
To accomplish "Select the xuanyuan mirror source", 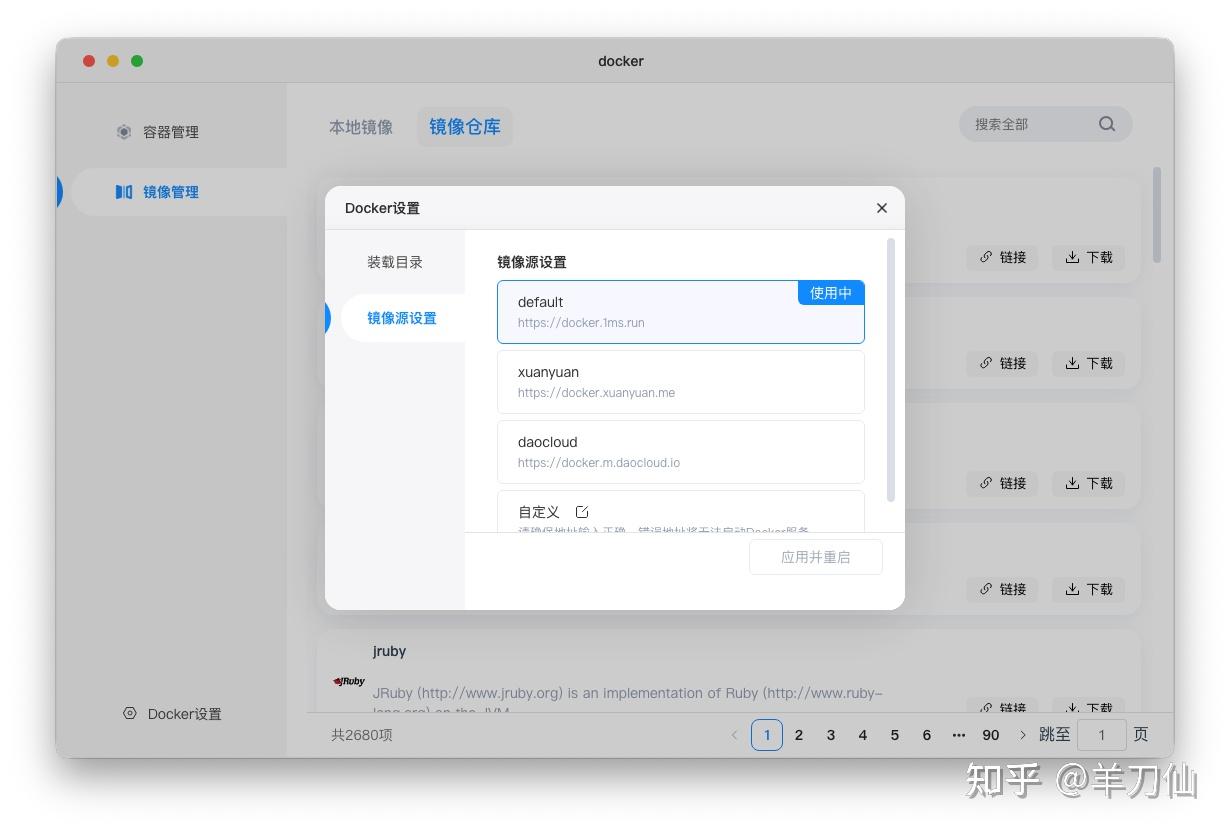I will pyautogui.click(x=681, y=382).
